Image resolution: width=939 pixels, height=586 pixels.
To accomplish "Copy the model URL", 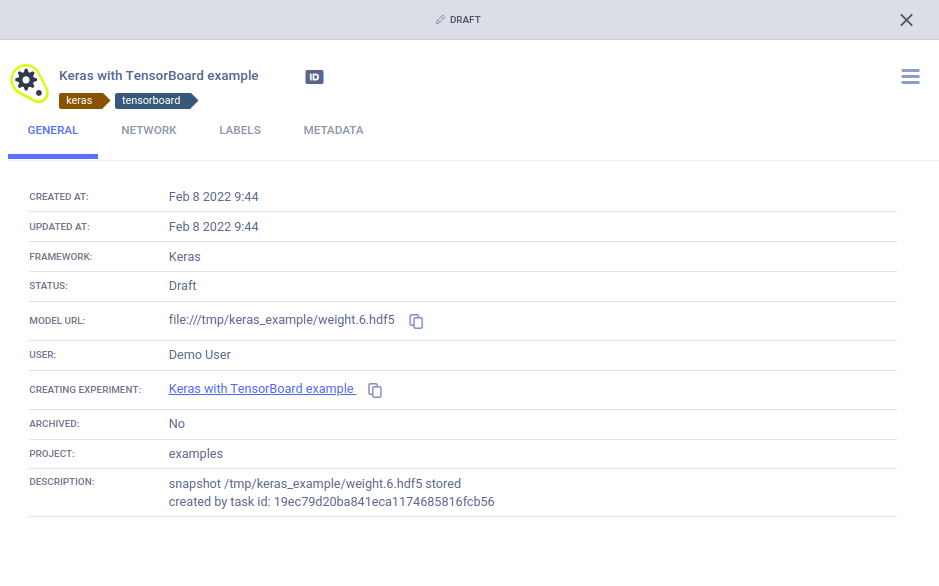I will click(417, 321).
